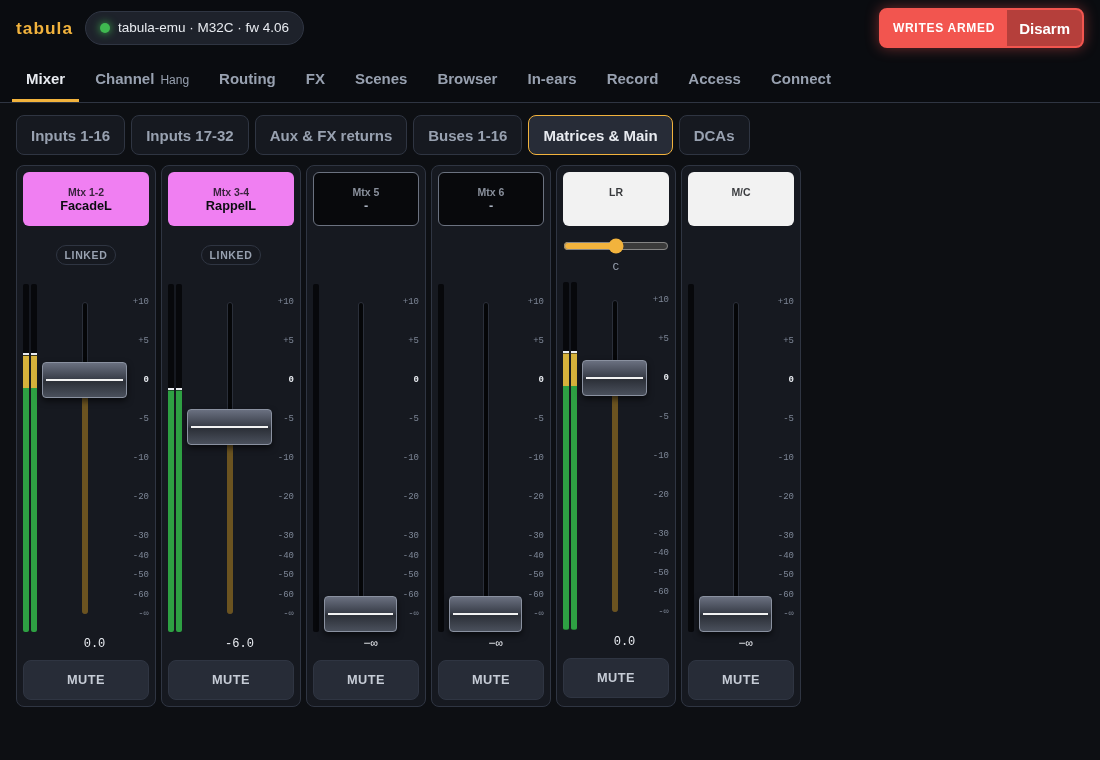1100x760 pixels.
Task: Select the Mtx 6 channel header
Action: pyautogui.click(x=491, y=199)
